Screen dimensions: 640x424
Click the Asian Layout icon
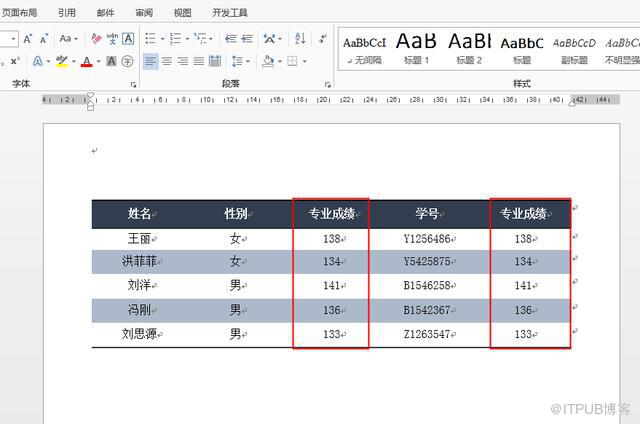click(269, 39)
